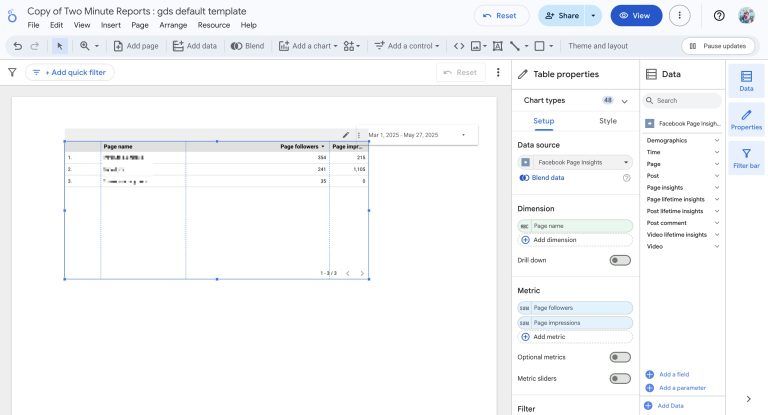Enable Optional metrics toggle
The image size is (768, 415).
(x=620, y=357)
